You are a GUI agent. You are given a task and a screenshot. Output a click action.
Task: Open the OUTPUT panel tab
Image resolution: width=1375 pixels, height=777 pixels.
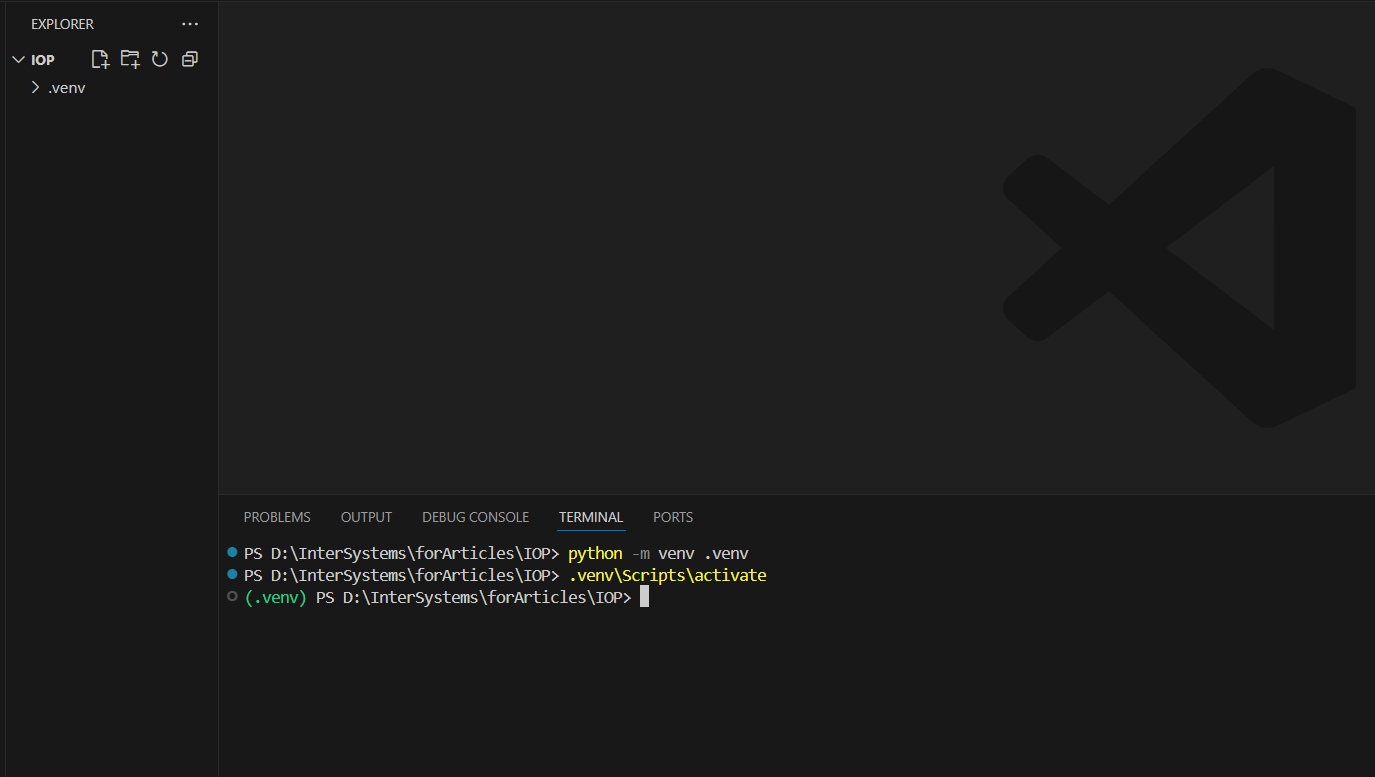click(366, 517)
